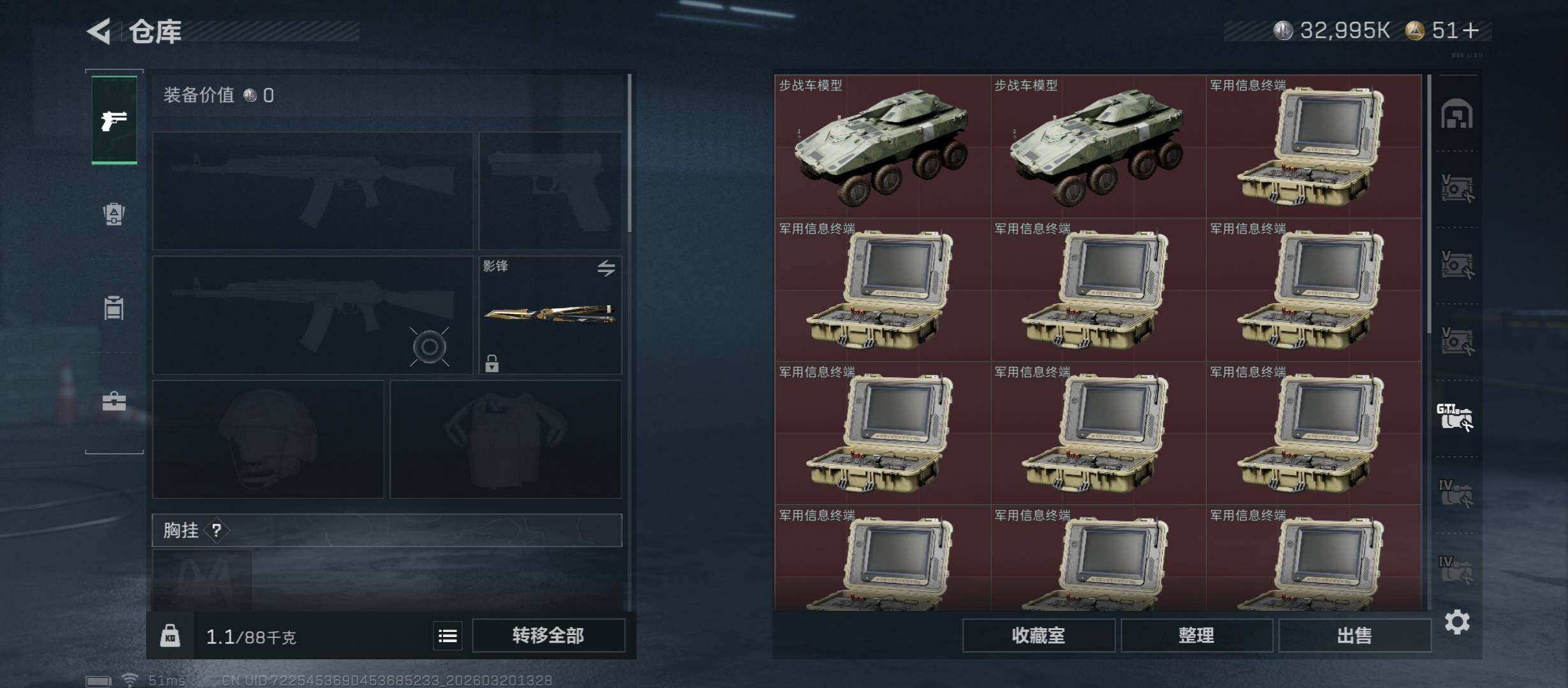1568x688 pixels.
Task: Select the pistol weapons tab in sidebar
Action: point(114,120)
